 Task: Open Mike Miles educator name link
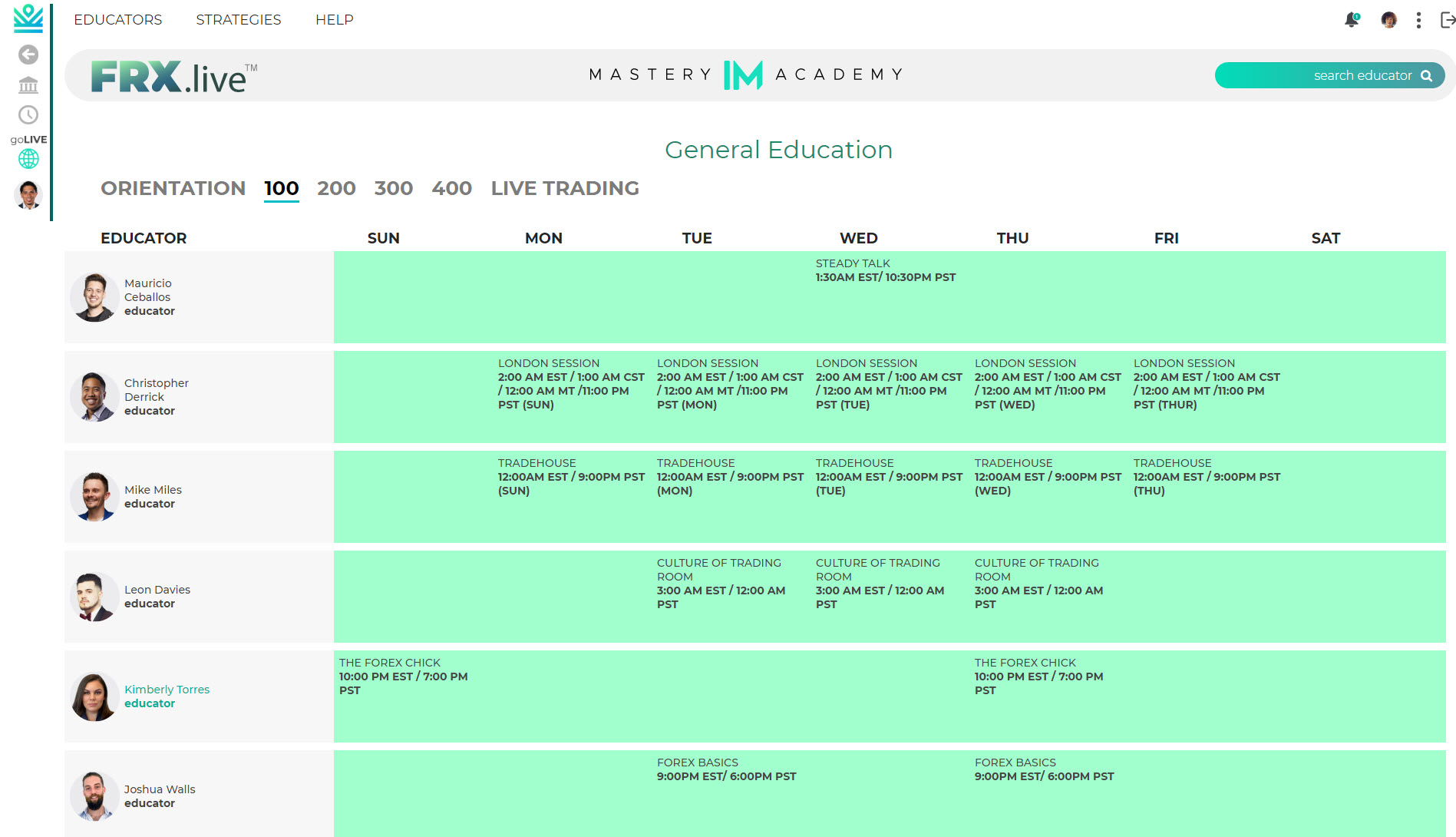point(153,490)
